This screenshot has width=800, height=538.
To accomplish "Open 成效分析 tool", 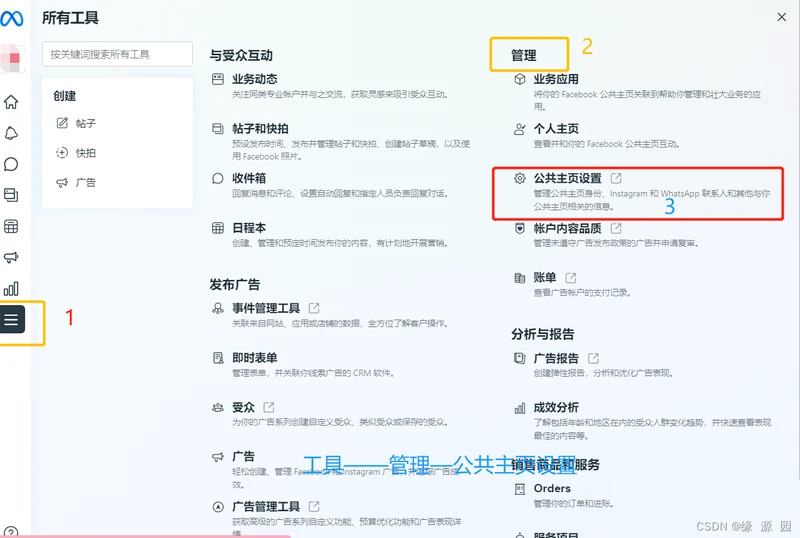I will [x=556, y=407].
